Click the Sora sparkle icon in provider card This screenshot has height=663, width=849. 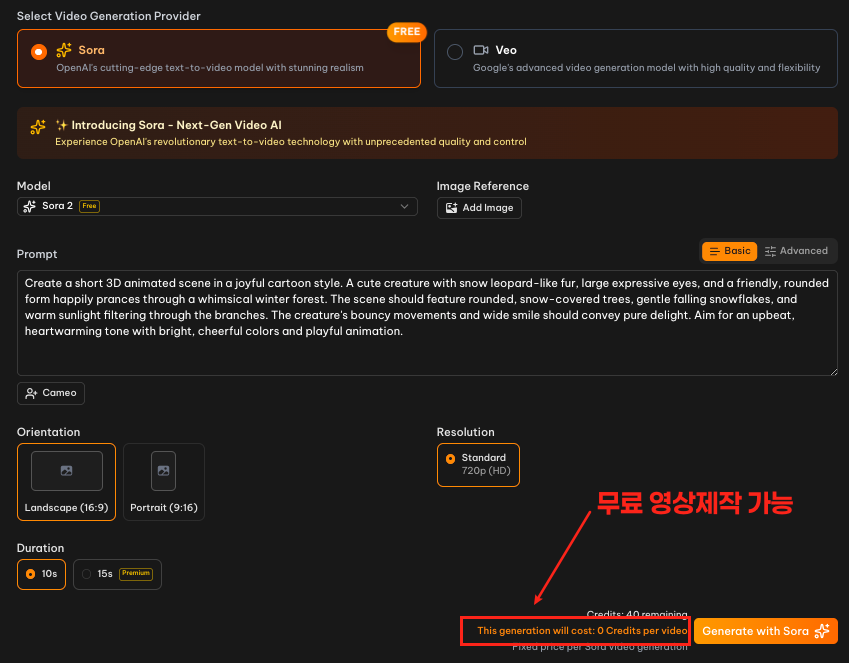[x=64, y=50]
